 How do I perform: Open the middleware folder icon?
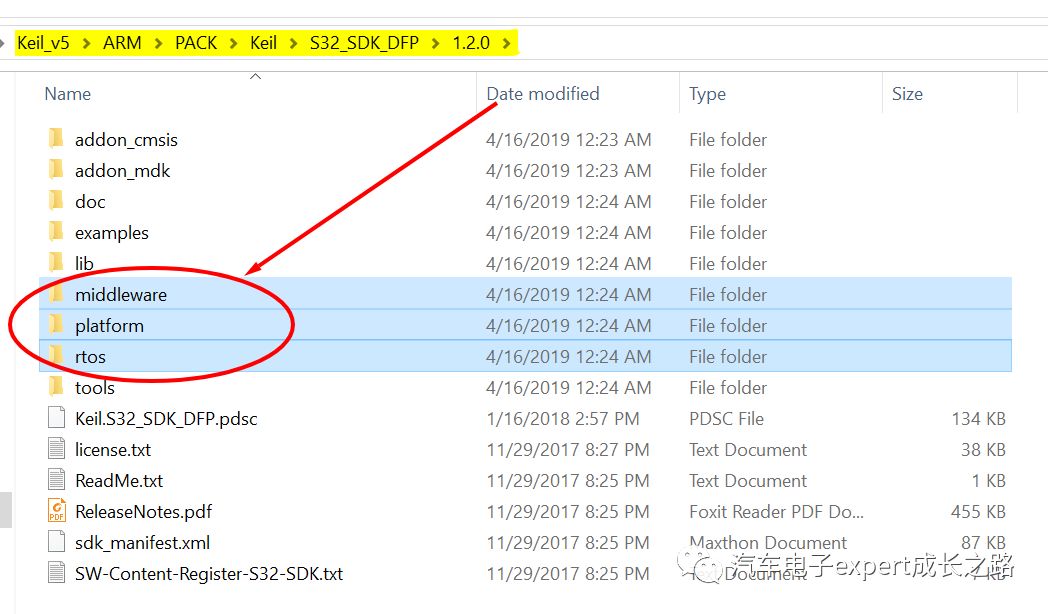pos(57,294)
